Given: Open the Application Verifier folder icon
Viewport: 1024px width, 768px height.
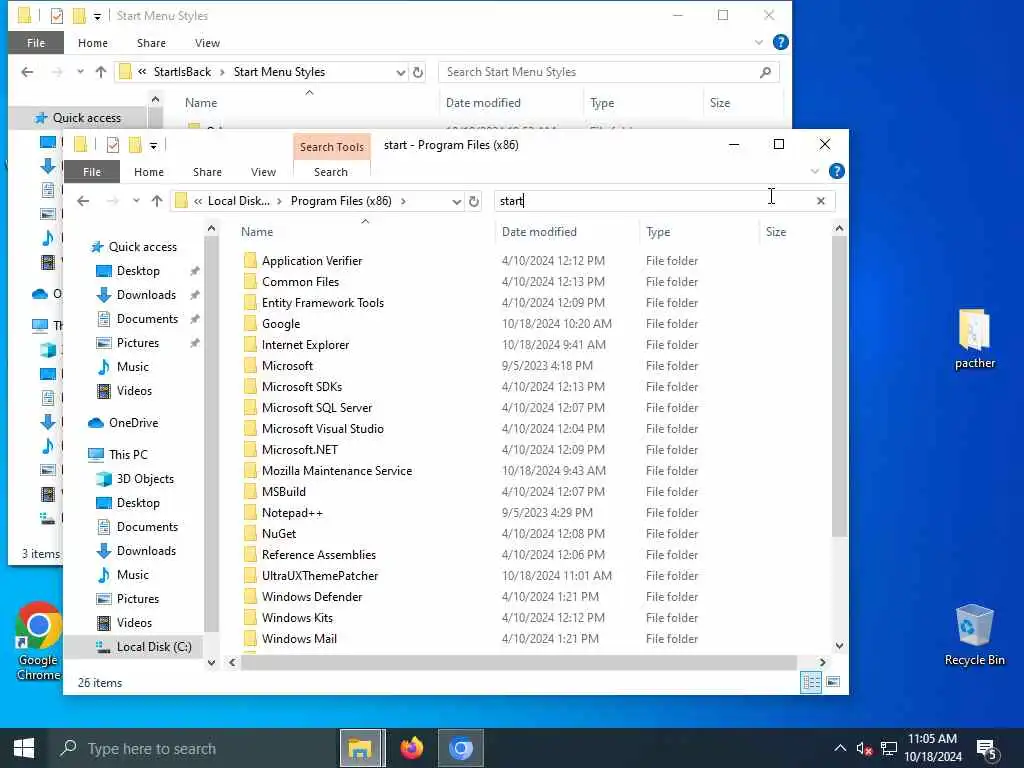Looking at the screenshot, I should click(x=250, y=261).
